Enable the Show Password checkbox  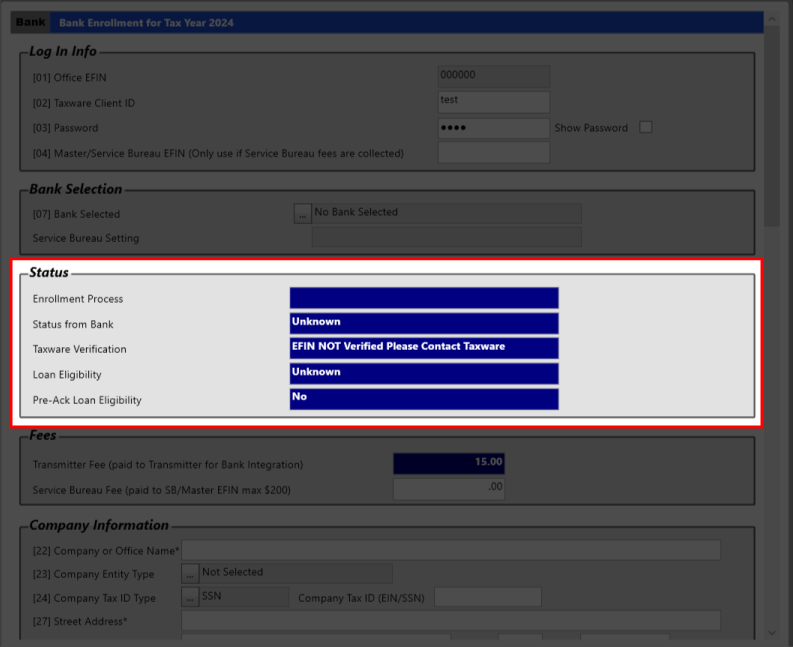pyautogui.click(x=645, y=127)
